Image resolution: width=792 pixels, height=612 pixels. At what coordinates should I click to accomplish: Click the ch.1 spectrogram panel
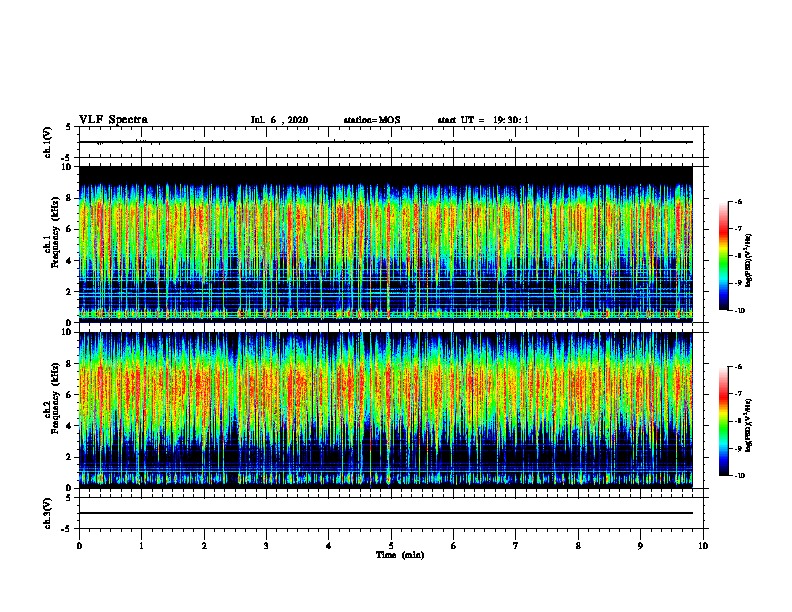point(386,244)
